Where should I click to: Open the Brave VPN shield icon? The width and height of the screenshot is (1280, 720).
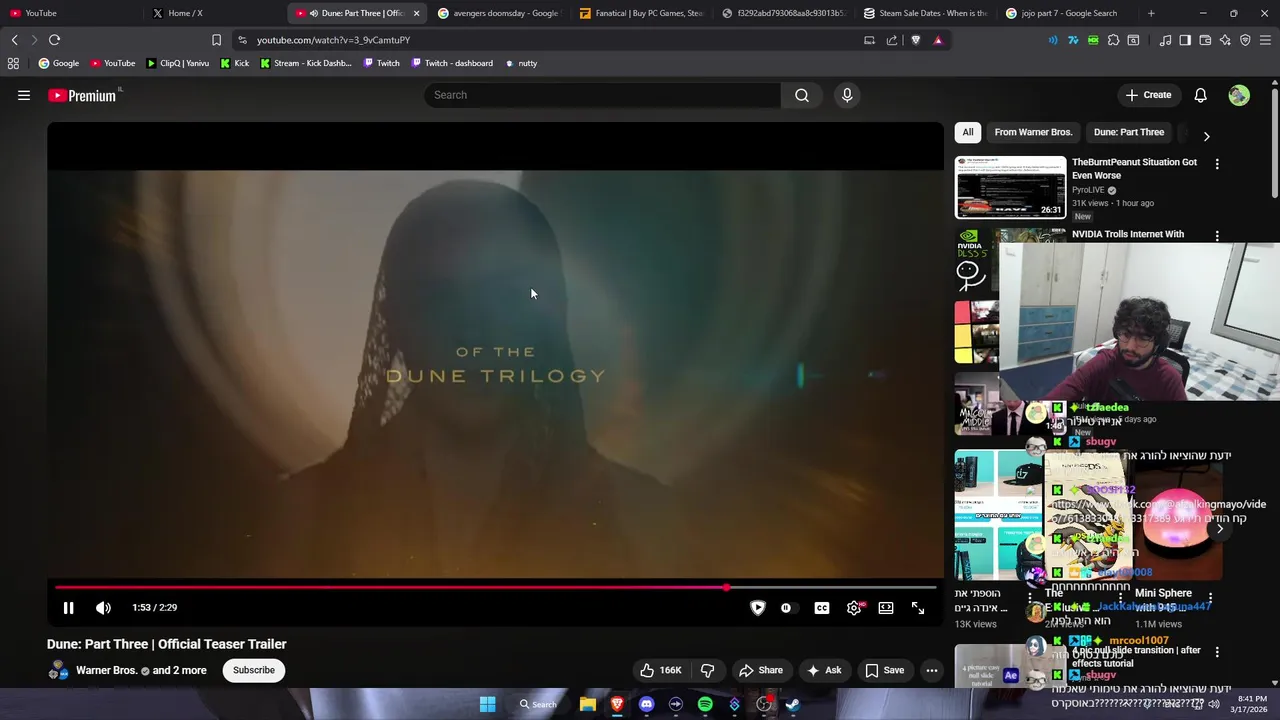point(1245,40)
